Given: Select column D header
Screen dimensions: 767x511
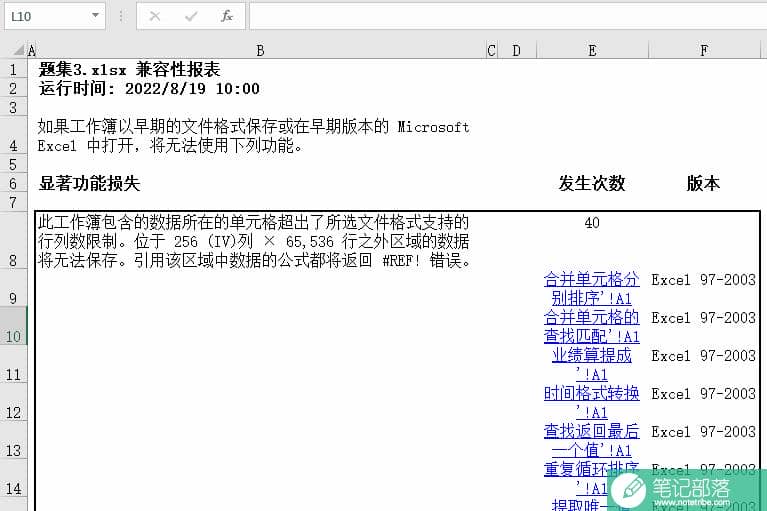Looking at the screenshot, I should click(x=517, y=50).
